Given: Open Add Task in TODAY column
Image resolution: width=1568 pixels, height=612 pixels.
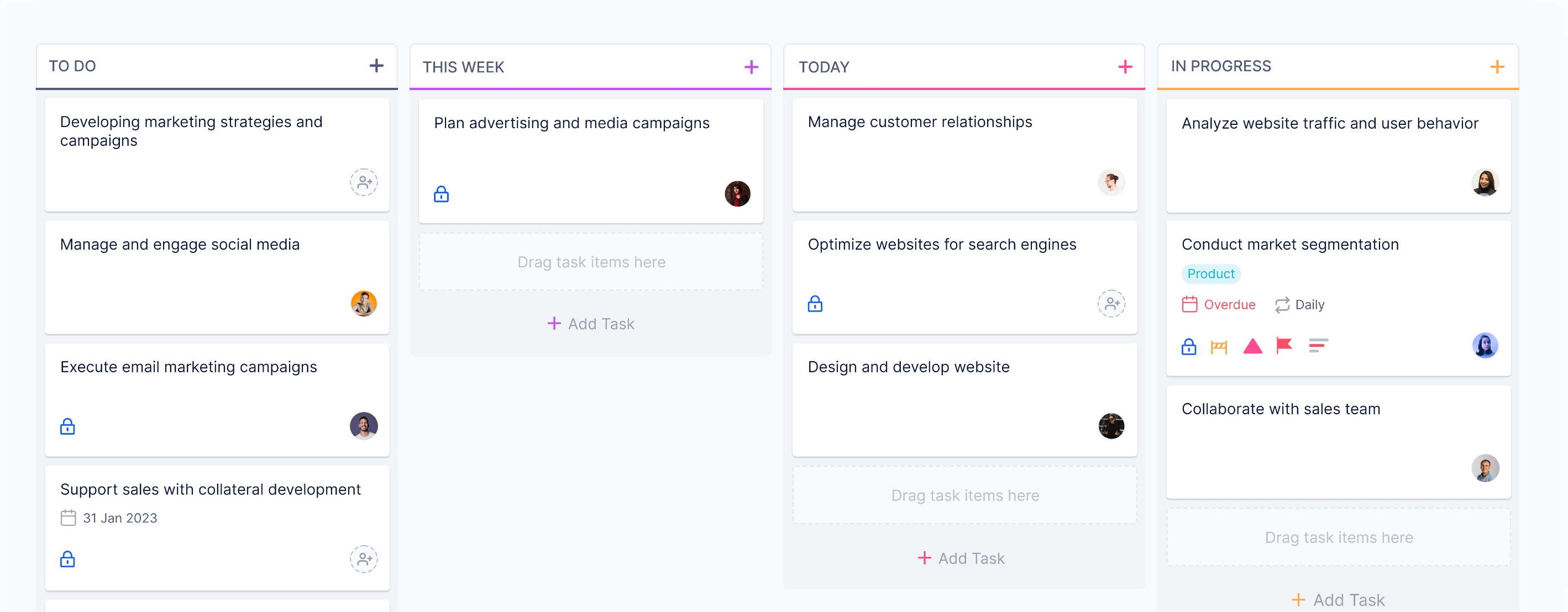Looking at the screenshot, I should [x=965, y=556].
